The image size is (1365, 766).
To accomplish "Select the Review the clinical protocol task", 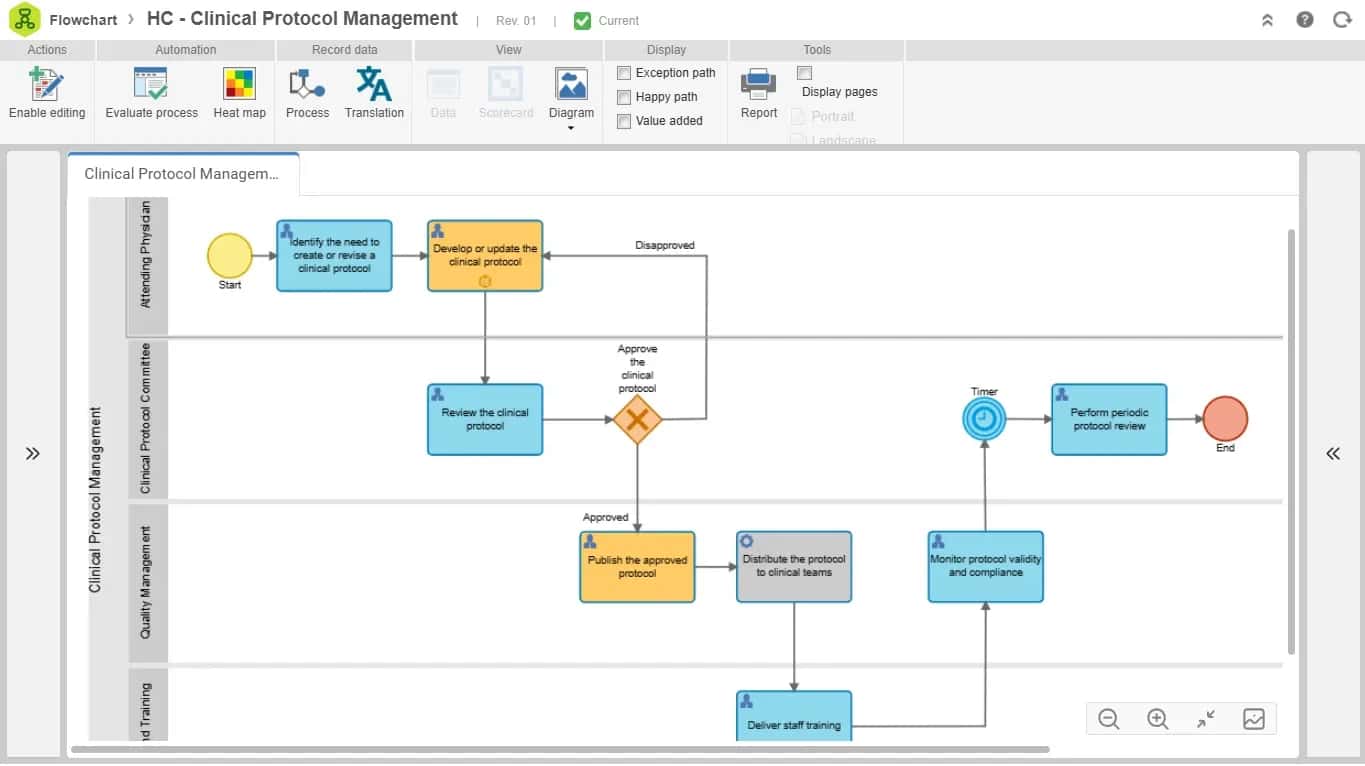I will pyautogui.click(x=485, y=420).
